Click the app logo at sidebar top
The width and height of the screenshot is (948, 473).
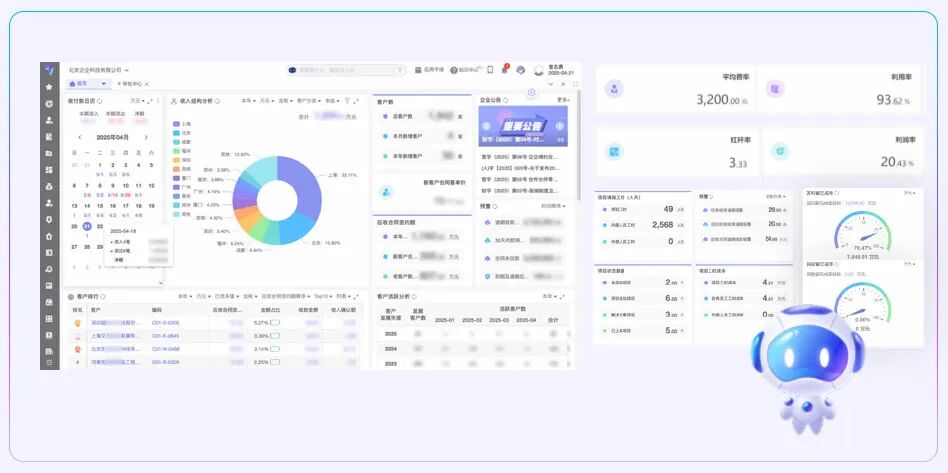point(49,69)
